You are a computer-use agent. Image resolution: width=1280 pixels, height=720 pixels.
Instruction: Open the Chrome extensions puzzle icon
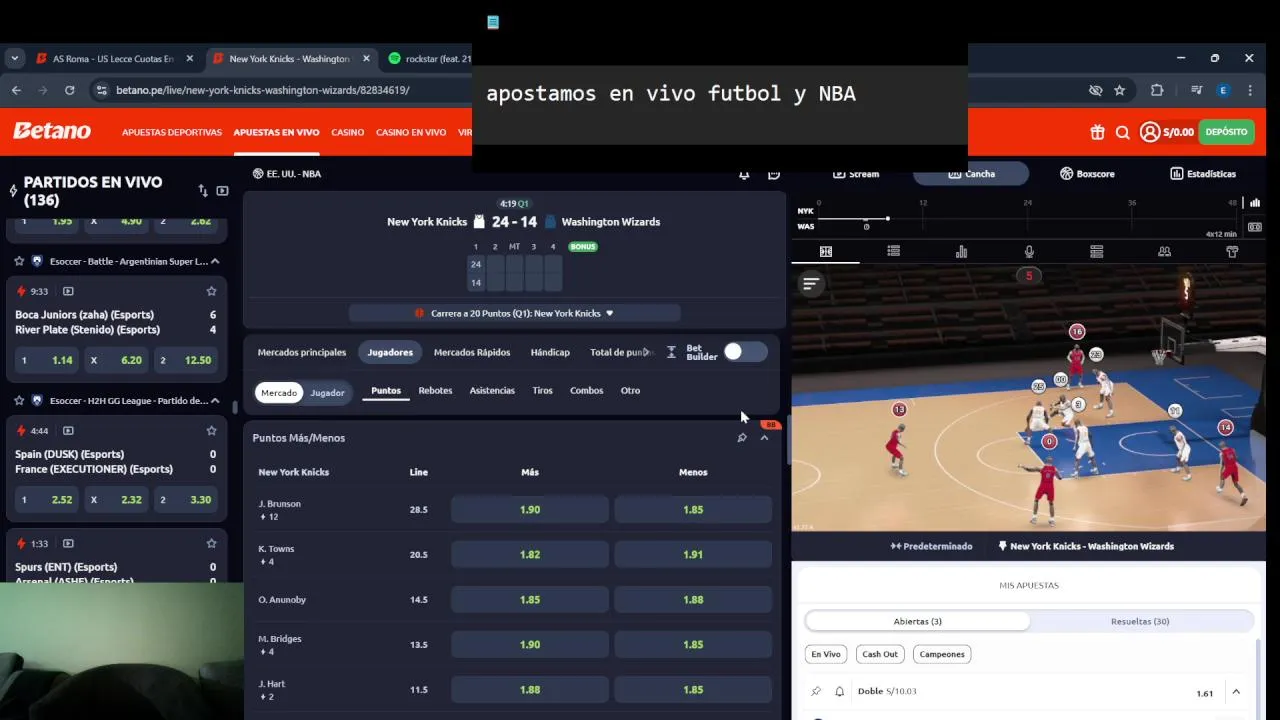1157,90
